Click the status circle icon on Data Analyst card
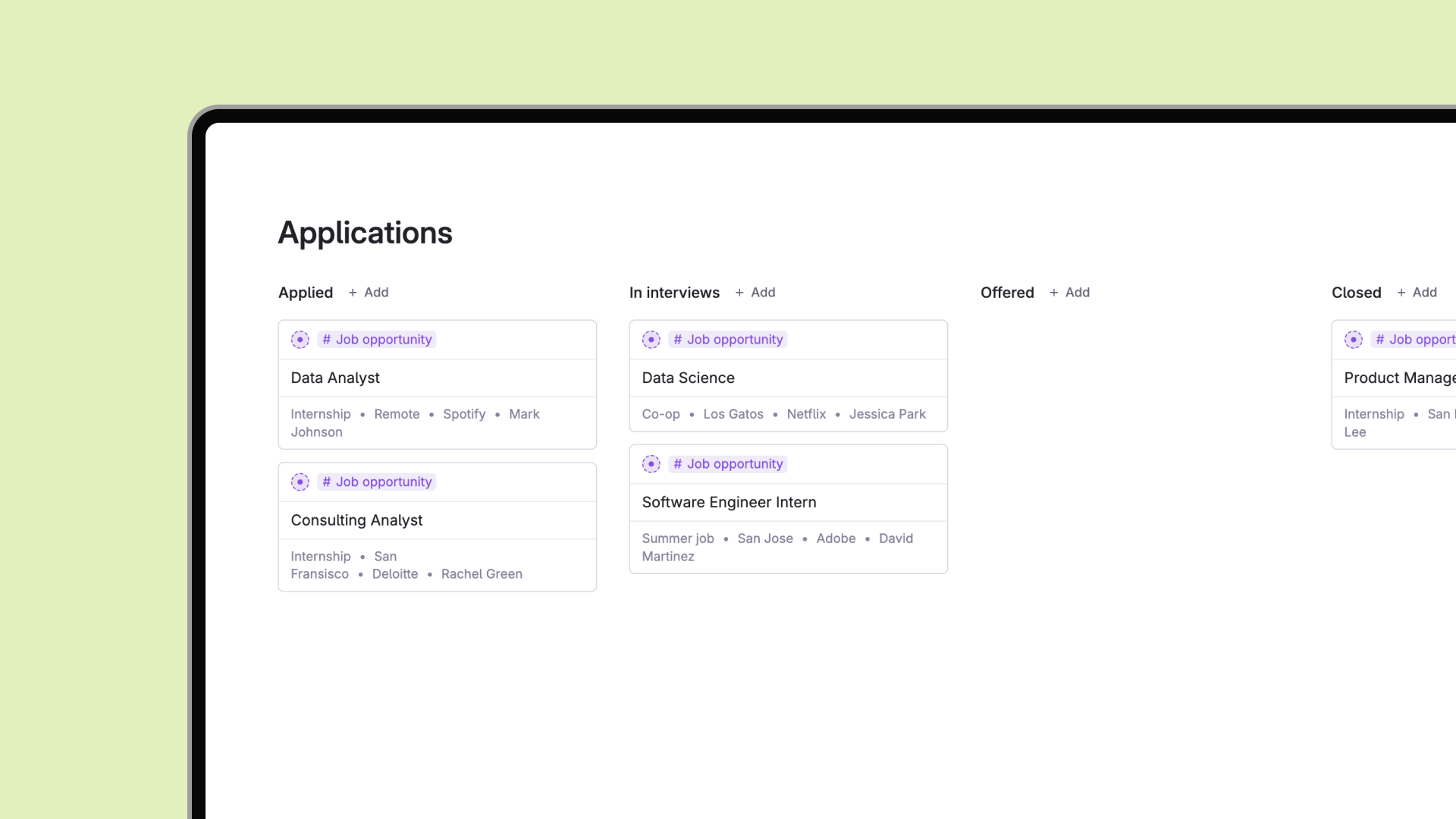 300,340
